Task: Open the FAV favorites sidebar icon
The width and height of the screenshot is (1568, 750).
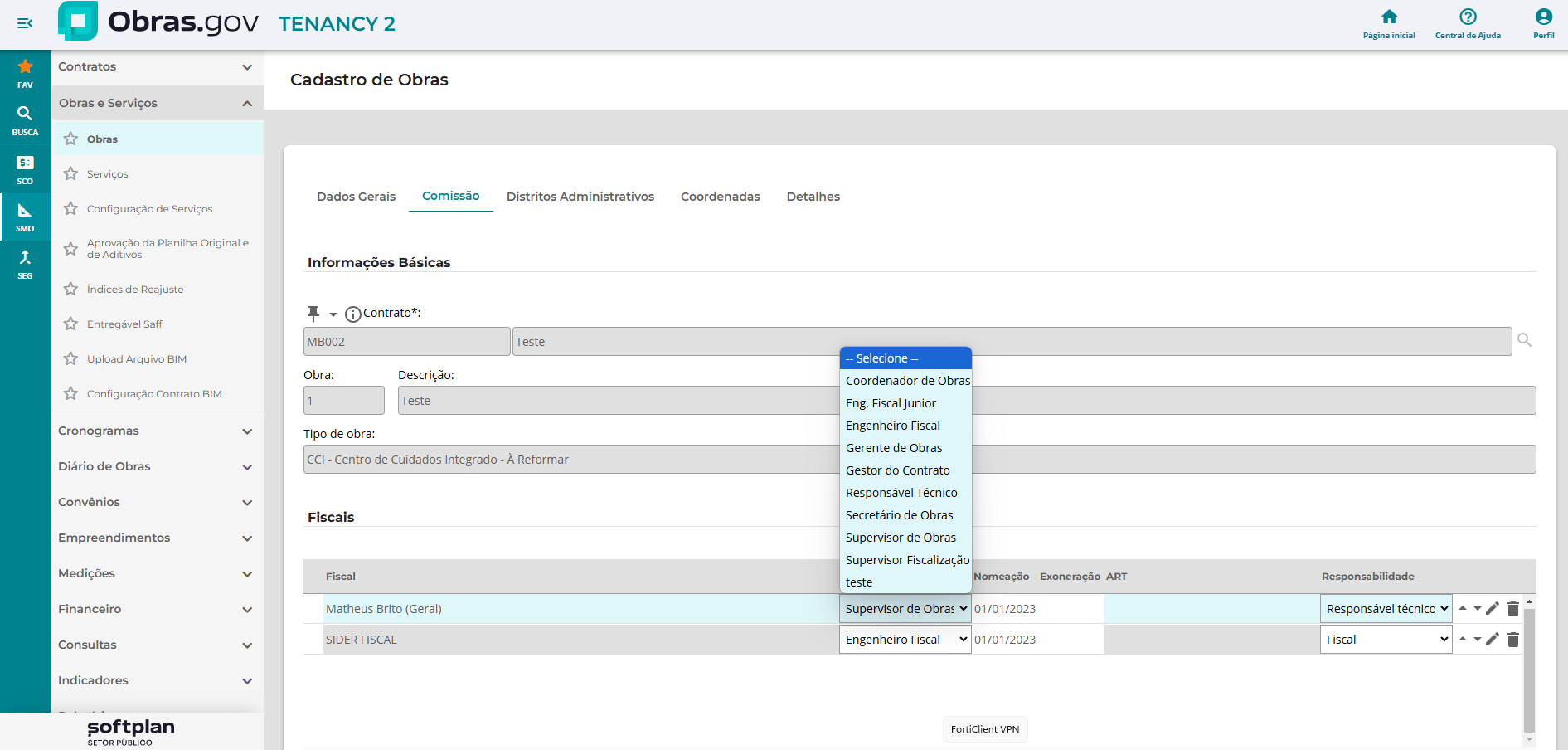Action: point(25,73)
